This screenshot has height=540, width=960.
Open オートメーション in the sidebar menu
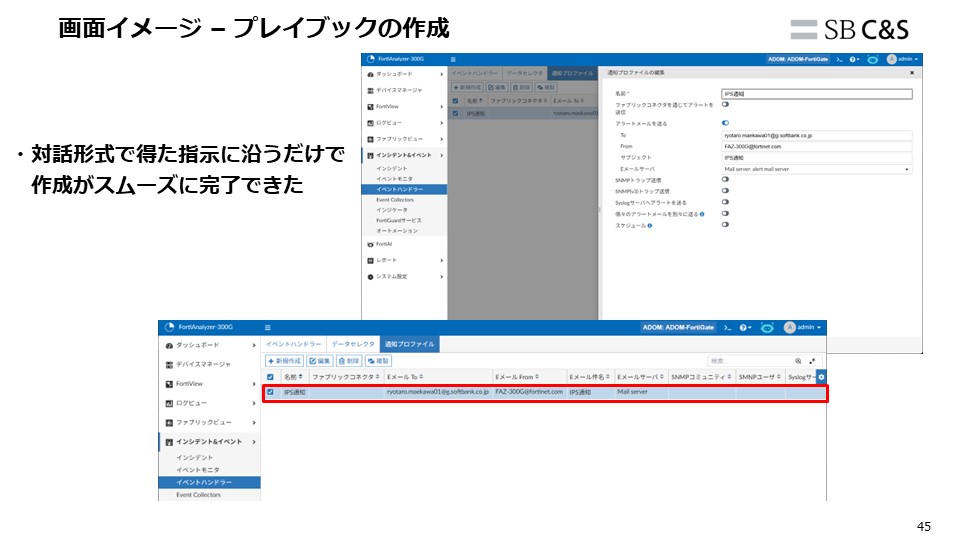point(397,231)
